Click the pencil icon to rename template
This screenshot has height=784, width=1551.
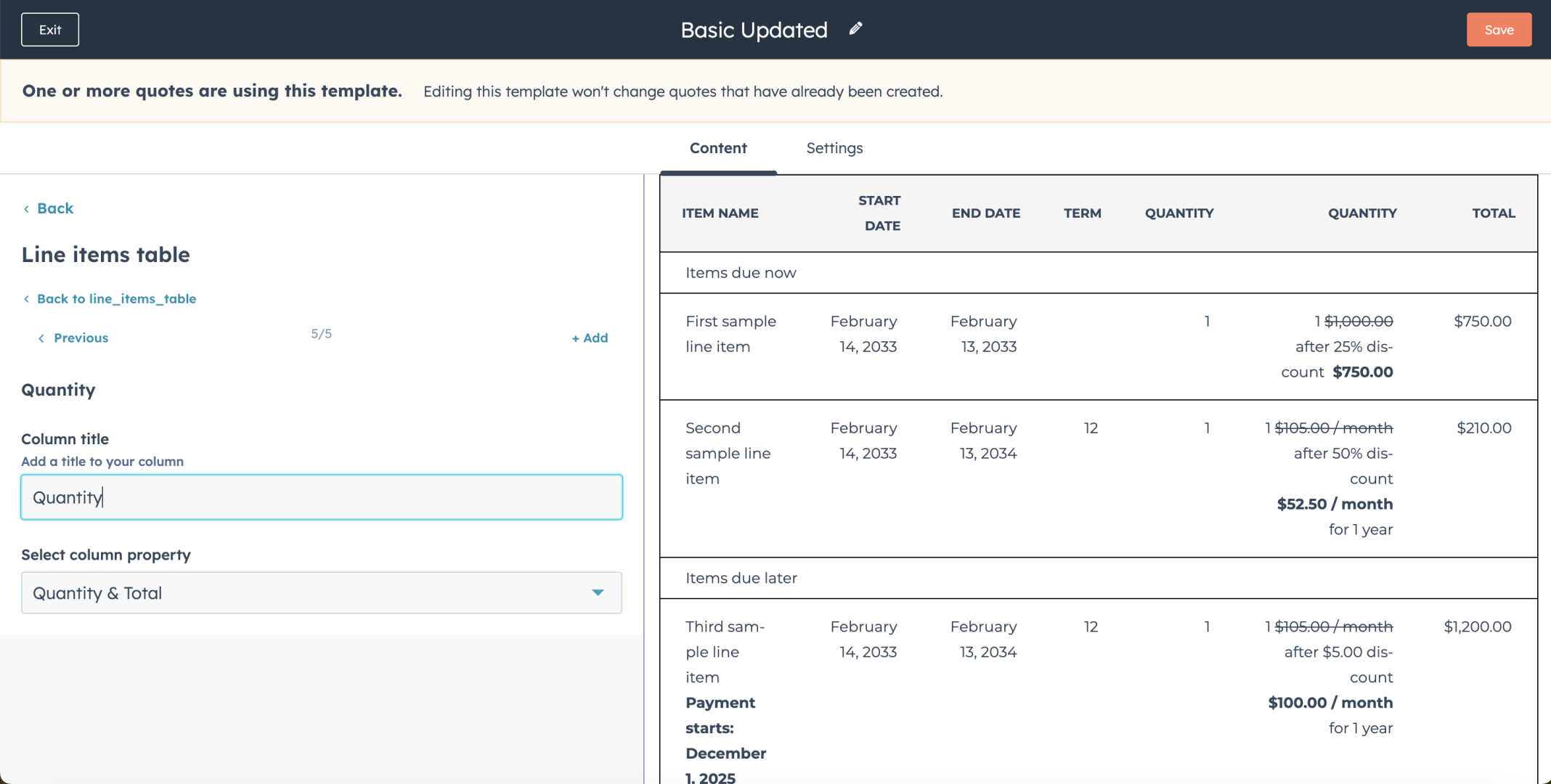click(855, 29)
